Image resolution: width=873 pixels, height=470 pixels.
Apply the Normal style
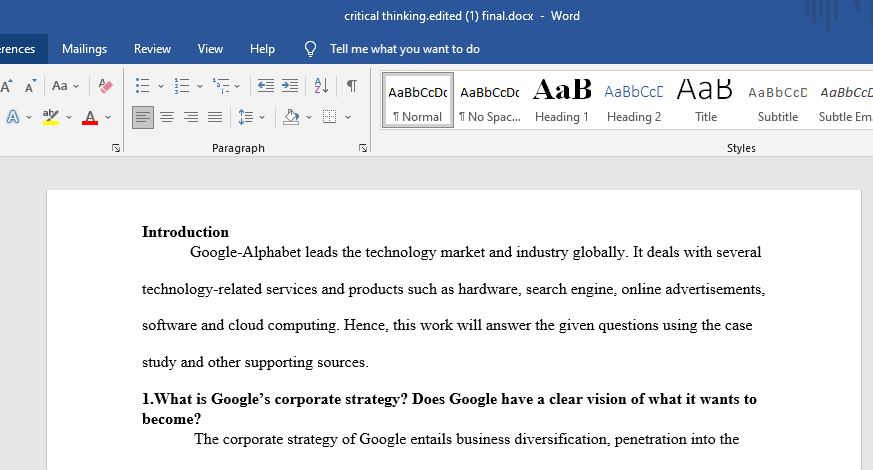(x=418, y=101)
